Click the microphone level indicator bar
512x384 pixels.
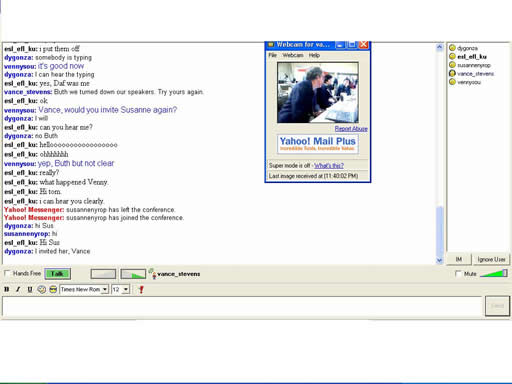(133, 274)
